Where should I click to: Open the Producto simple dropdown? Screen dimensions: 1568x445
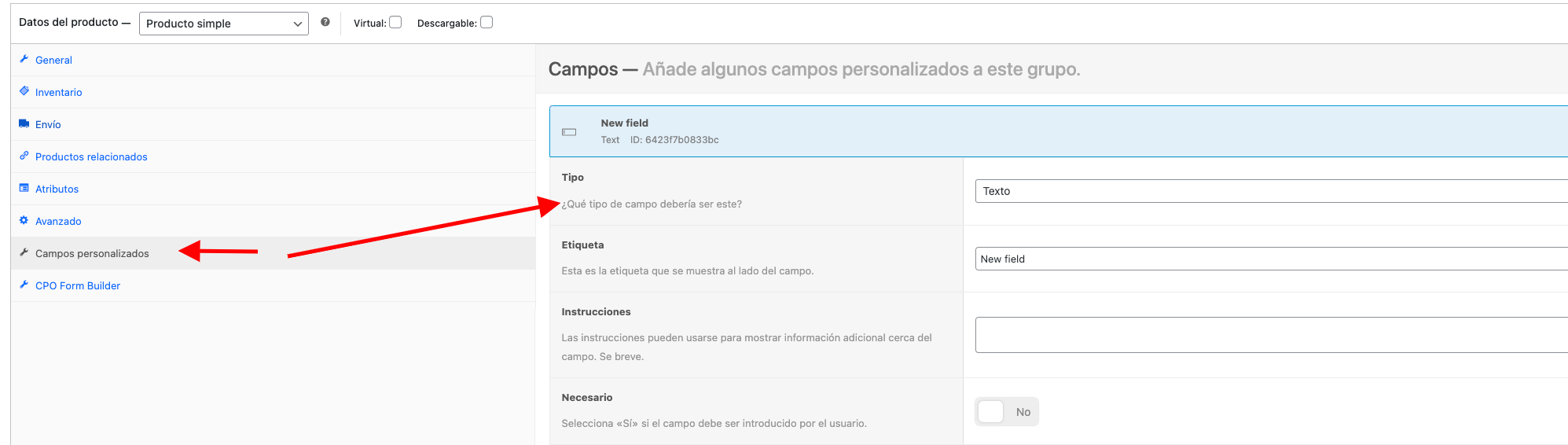tap(224, 24)
